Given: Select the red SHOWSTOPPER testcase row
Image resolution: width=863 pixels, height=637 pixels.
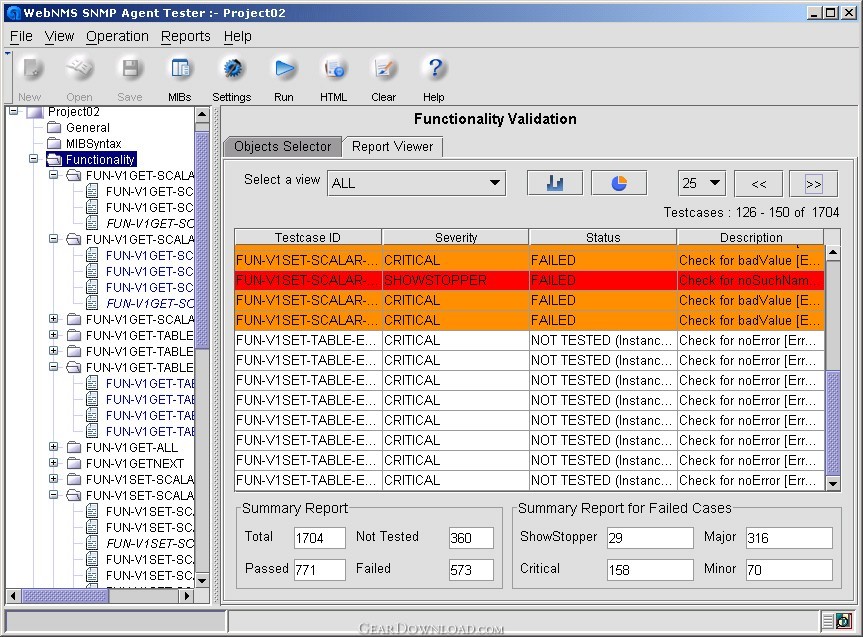Looking at the screenshot, I should click(x=529, y=280).
